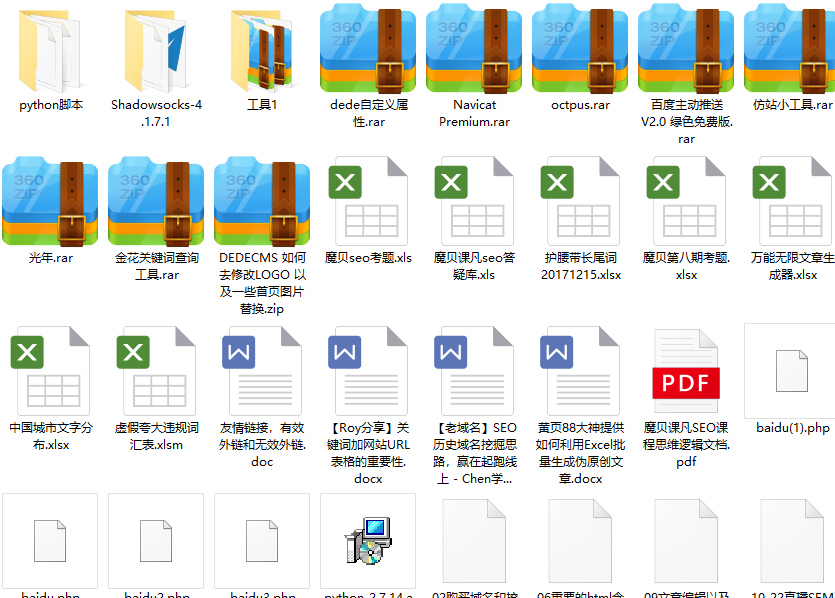Select the 魔贝seo考题.xls spreadsheet icon
This screenshot has height=598, width=835.
coord(368,201)
